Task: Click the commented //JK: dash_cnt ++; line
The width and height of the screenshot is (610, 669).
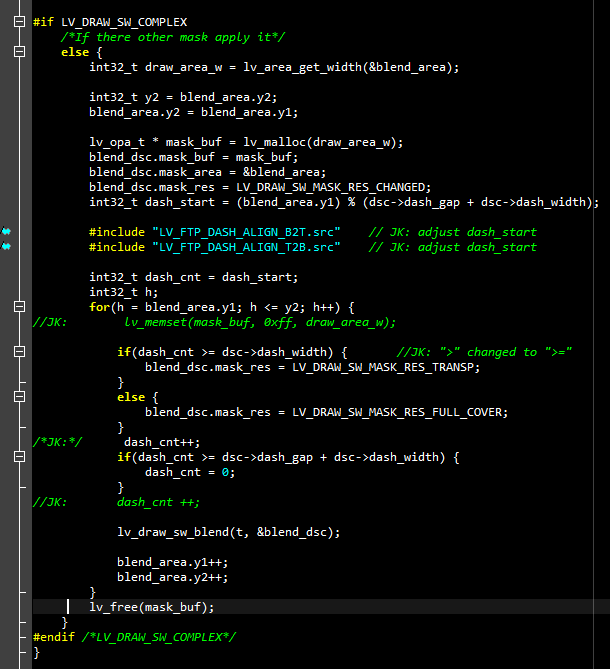Action: tap(116, 502)
